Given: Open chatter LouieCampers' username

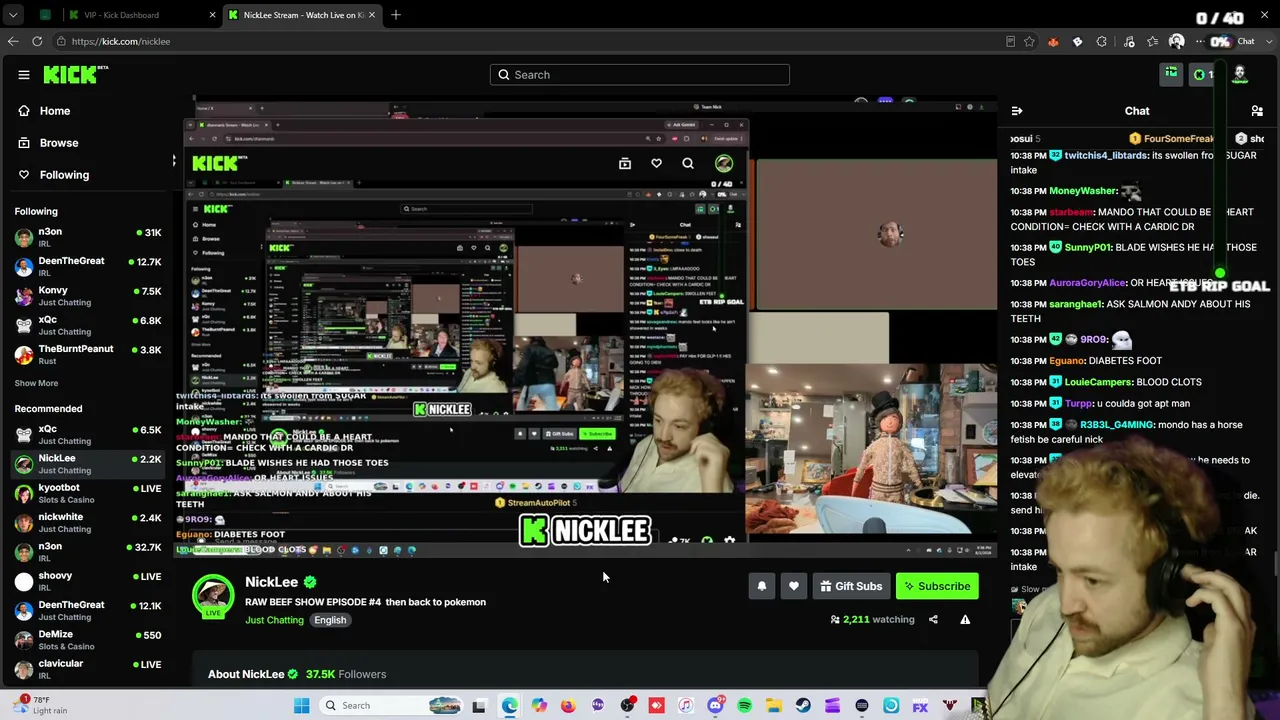Looking at the screenshot, I should (x=1099, y=382).
